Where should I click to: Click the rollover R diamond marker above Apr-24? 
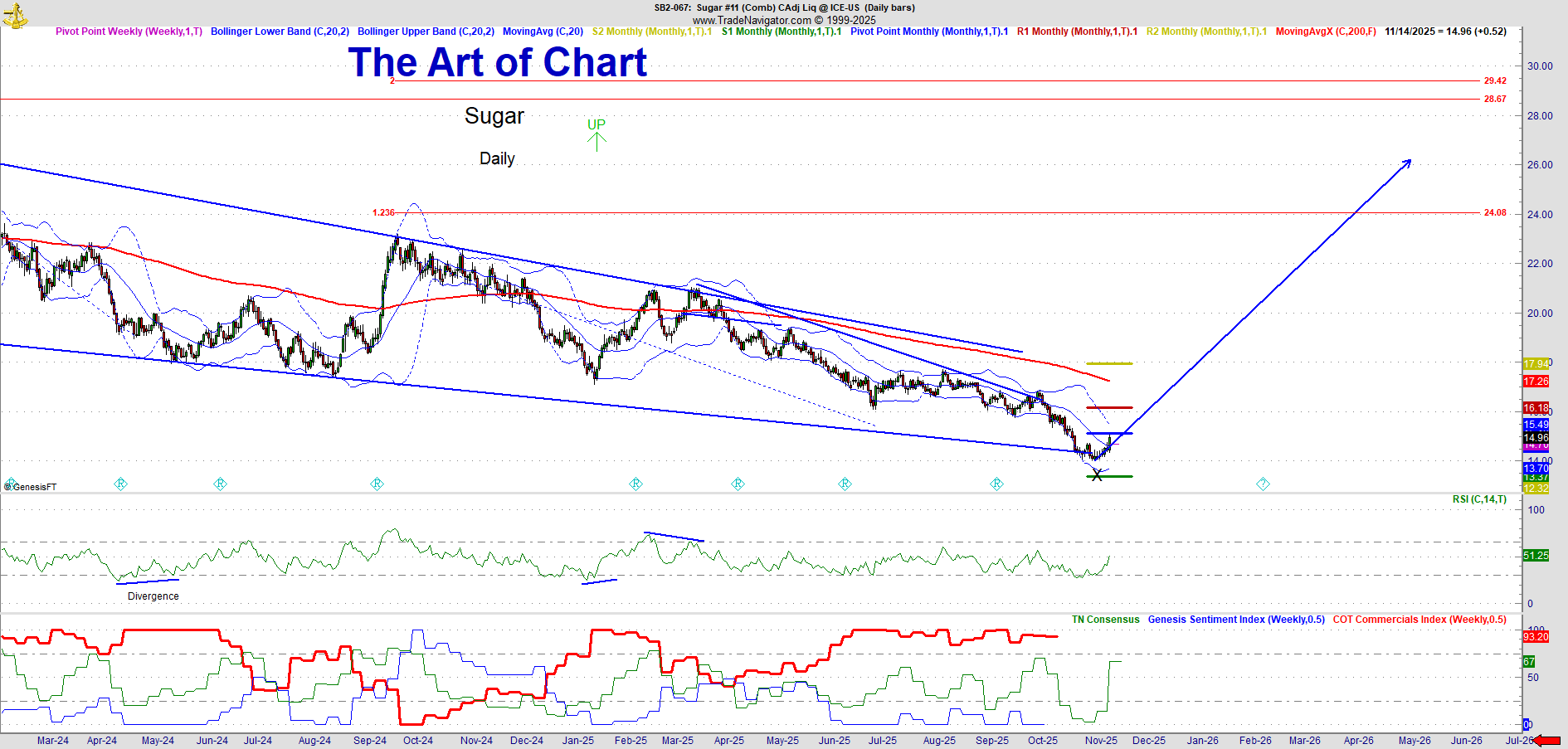(120, 484)
